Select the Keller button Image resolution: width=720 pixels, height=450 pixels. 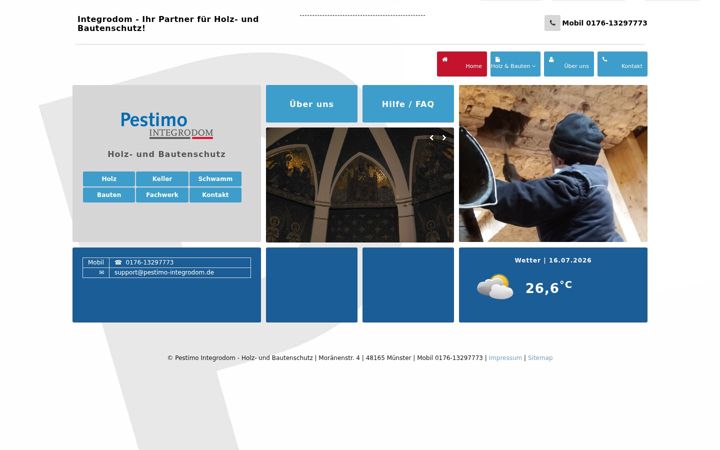pyautogui.click(x=162, y=179)
